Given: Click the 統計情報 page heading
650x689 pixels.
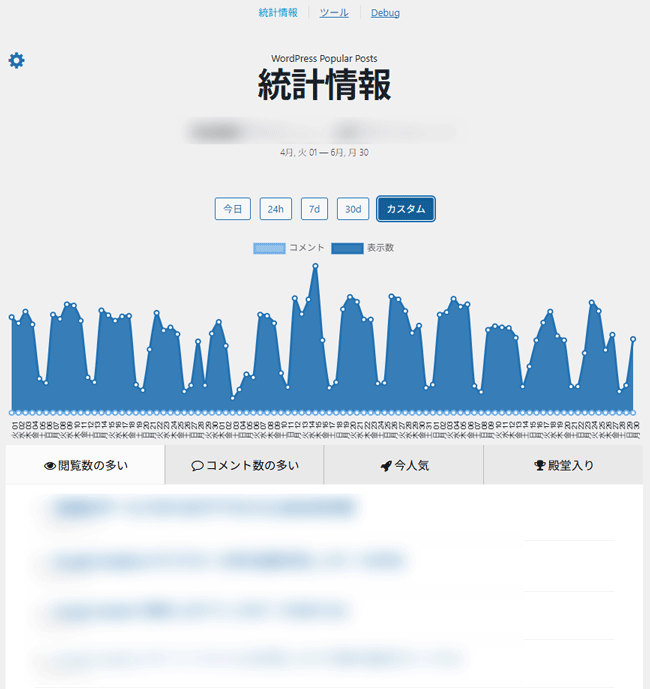Looking at the screenshot, I should coord(324,84).
